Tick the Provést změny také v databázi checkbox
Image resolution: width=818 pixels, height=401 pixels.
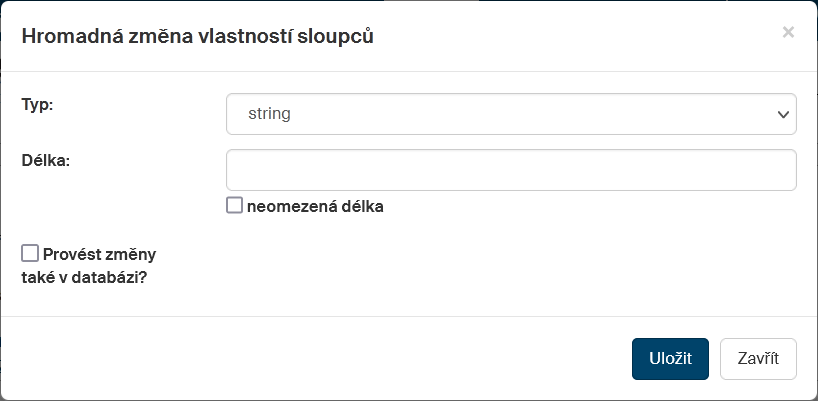(30, 253)
